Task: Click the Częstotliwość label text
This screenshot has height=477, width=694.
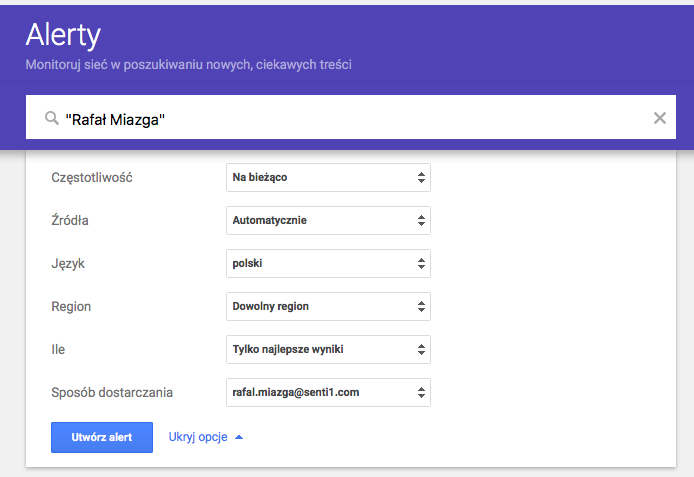Action: coord(92,178)
